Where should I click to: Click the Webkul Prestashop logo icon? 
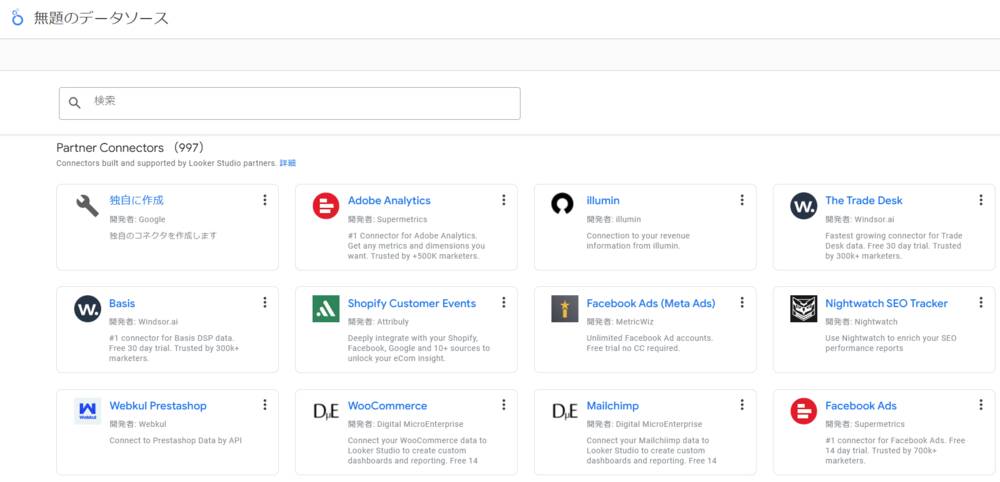87,411
